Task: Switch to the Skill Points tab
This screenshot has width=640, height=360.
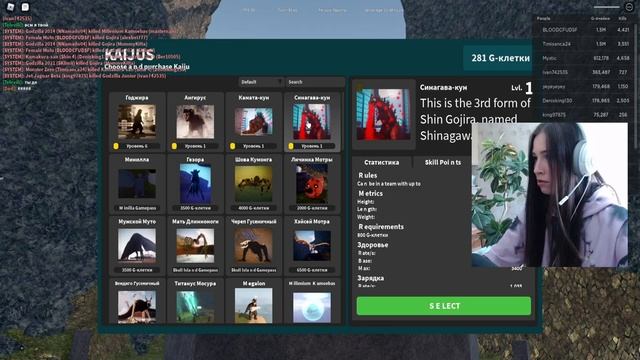Action: [x=443, y=162]
